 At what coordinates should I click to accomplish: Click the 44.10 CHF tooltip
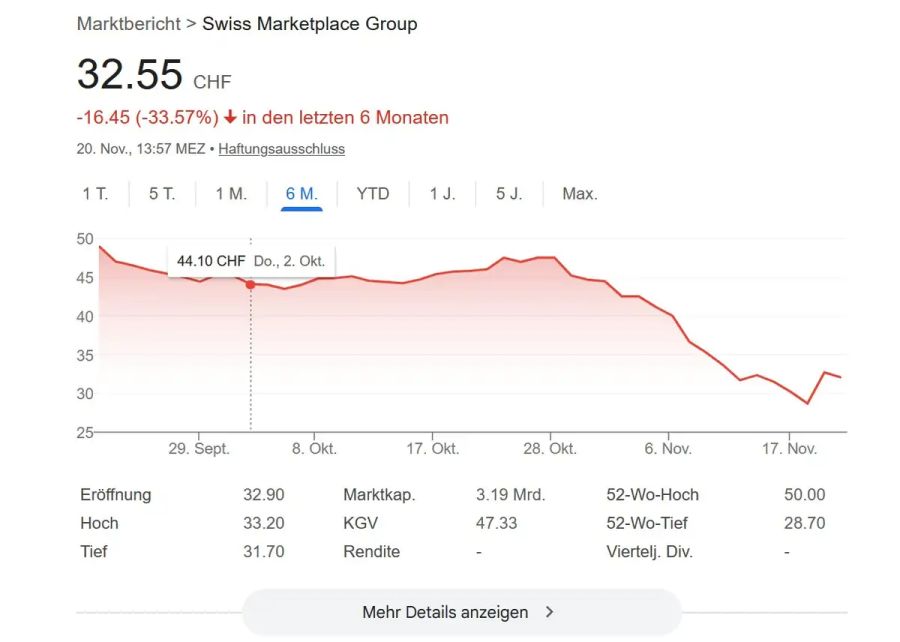coord(250,260)
